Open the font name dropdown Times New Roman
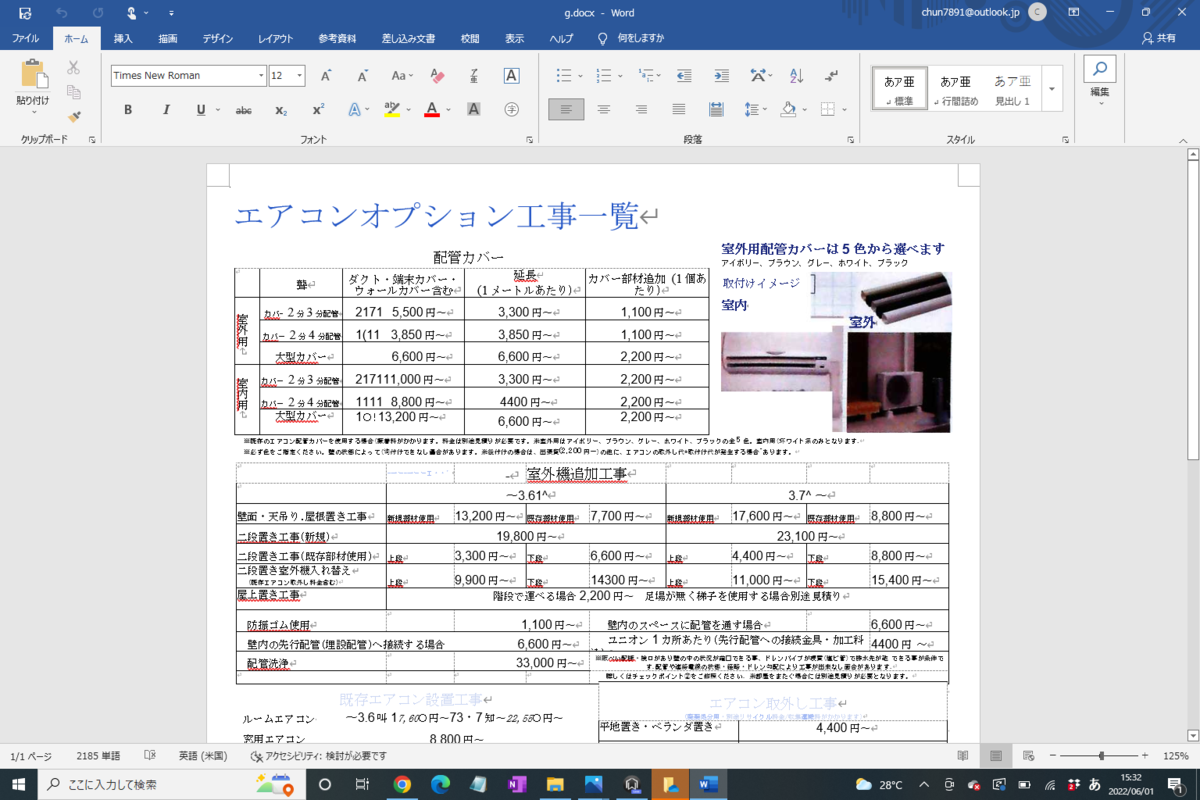1200x800 pixels. pos(261,76)
